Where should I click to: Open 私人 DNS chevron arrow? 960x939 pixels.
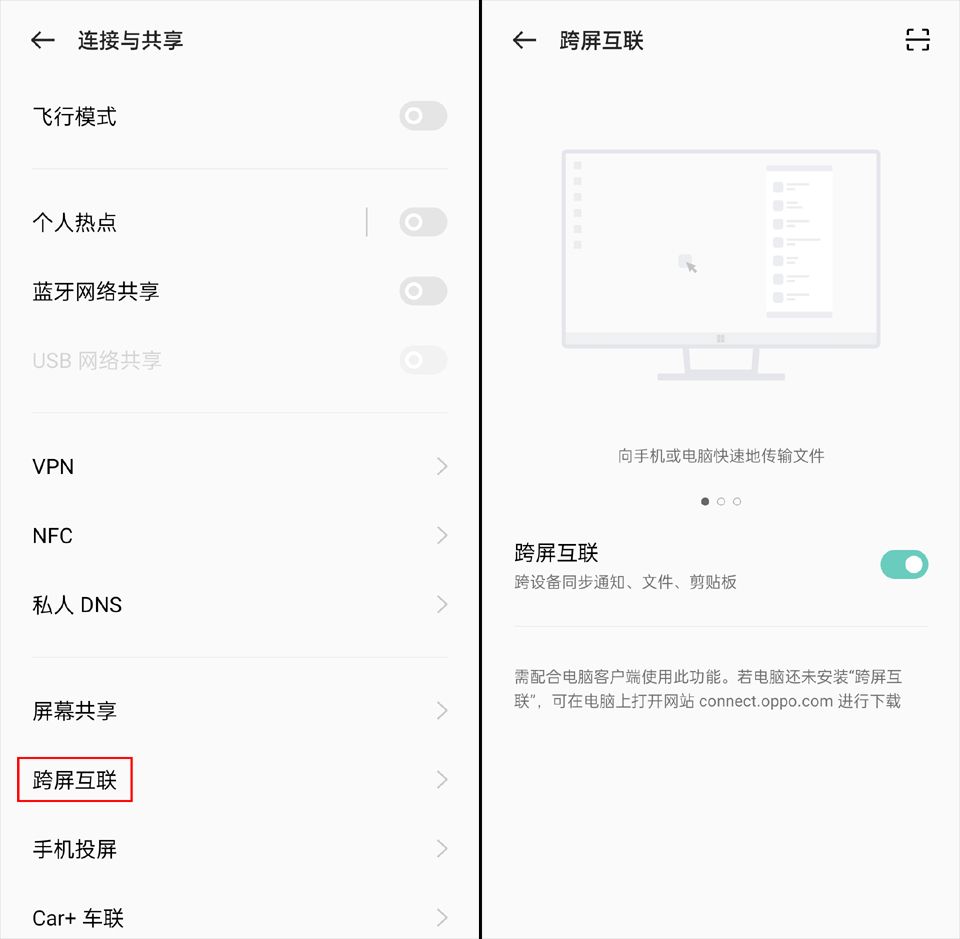(x=442, y=605)
